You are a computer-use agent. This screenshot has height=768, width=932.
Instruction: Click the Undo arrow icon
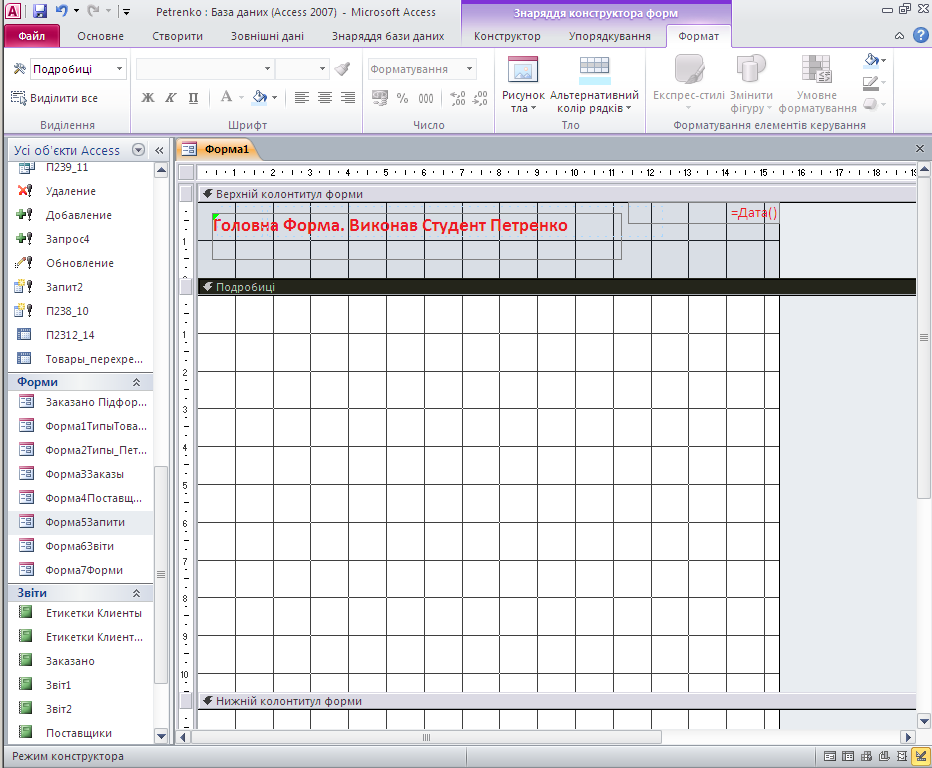point(62,12)
